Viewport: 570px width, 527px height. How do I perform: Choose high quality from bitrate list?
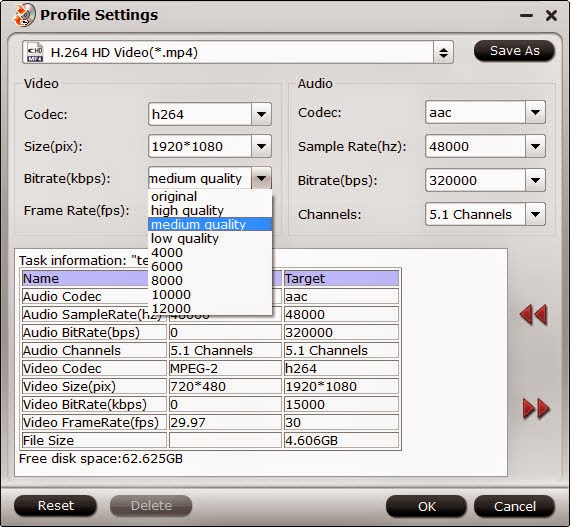pos(210,210)
